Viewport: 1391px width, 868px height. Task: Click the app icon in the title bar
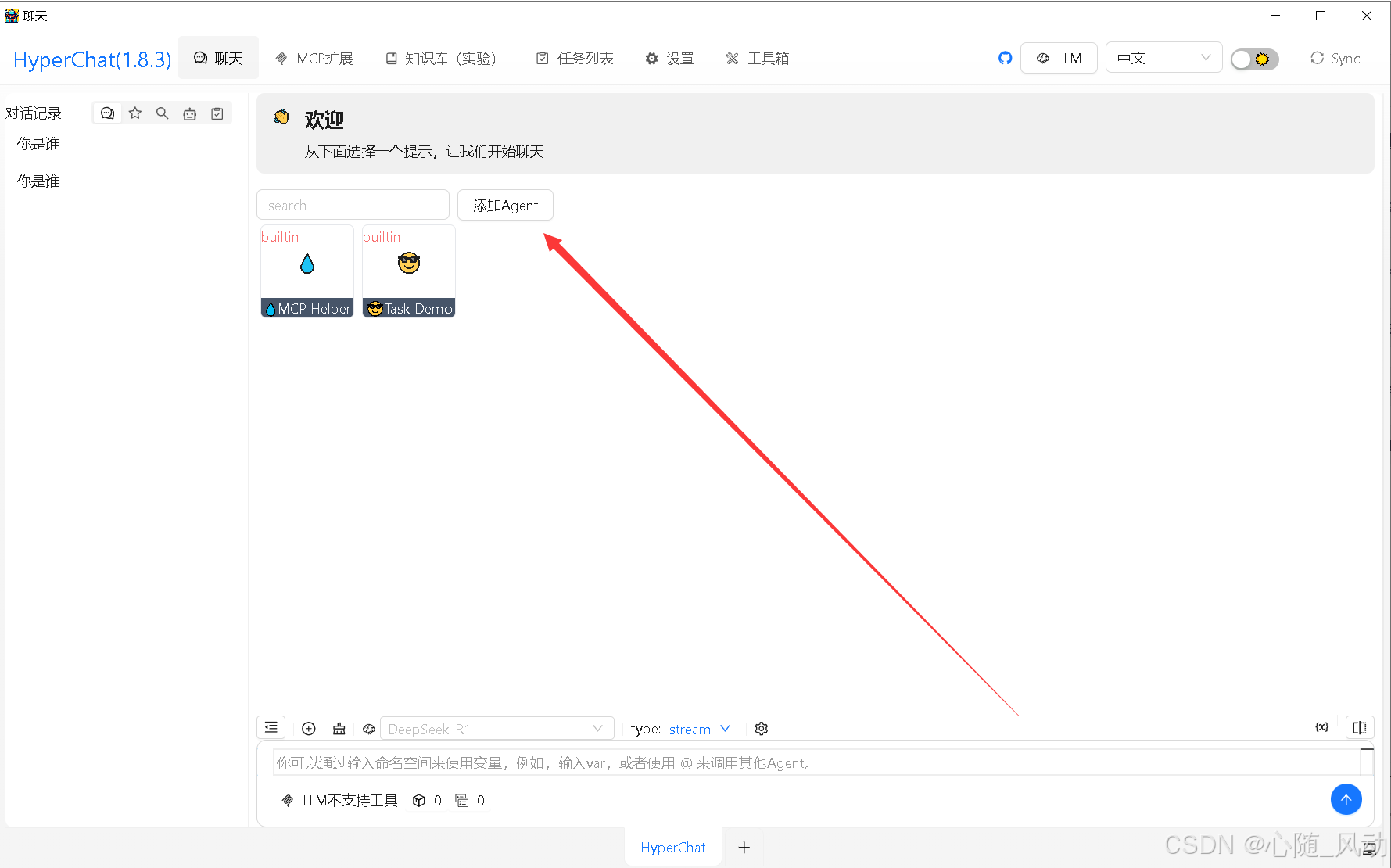pos(12,15)
